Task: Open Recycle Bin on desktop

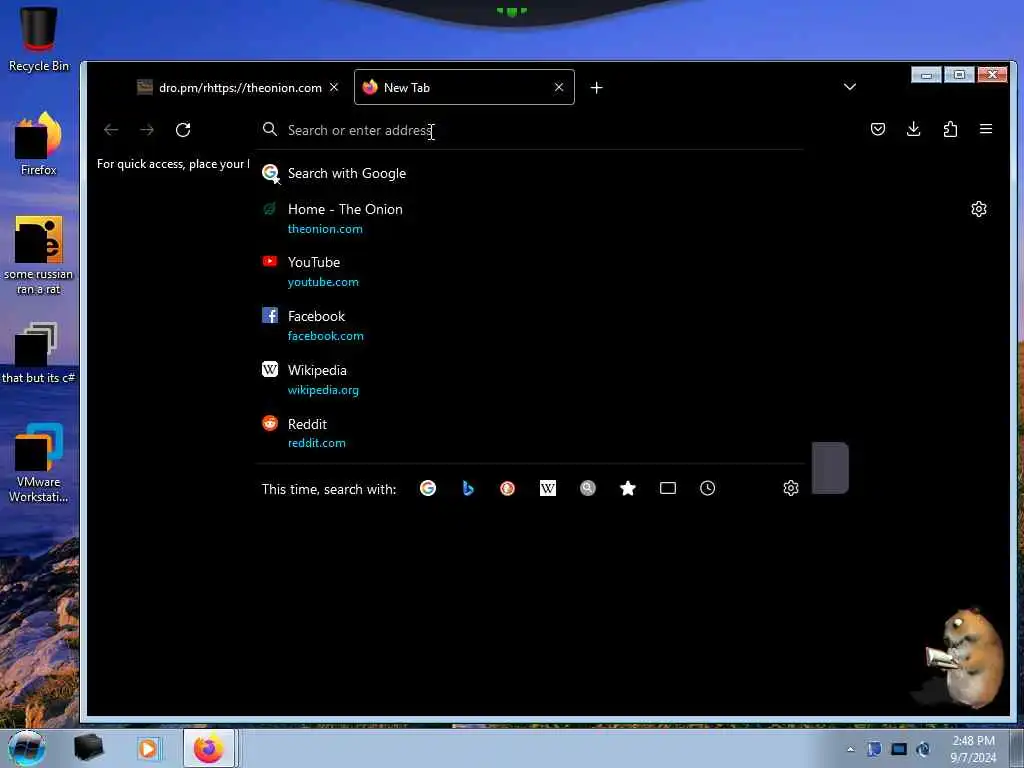Action: (39, 39)
